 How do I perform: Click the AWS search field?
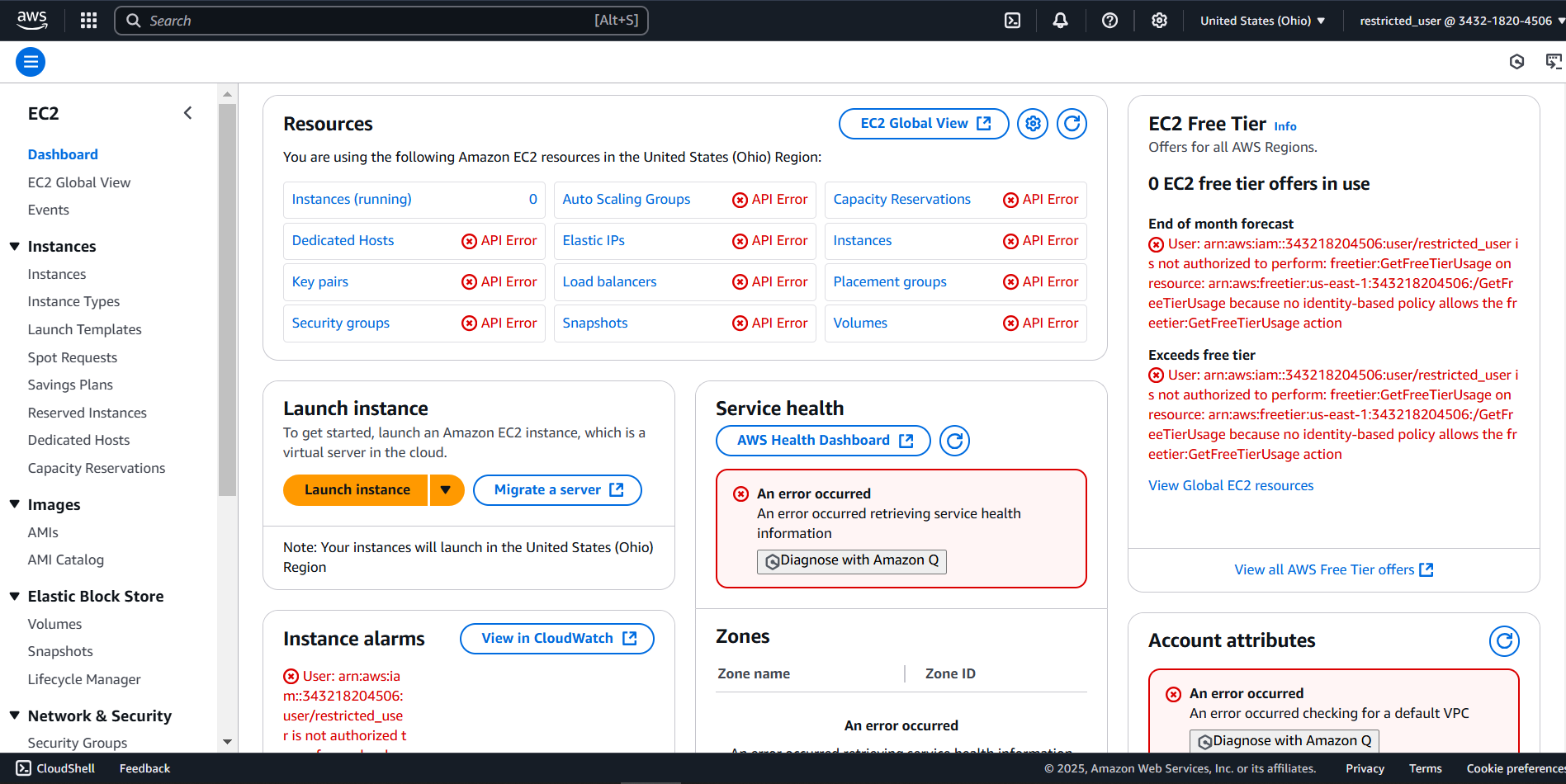point(381,21)
